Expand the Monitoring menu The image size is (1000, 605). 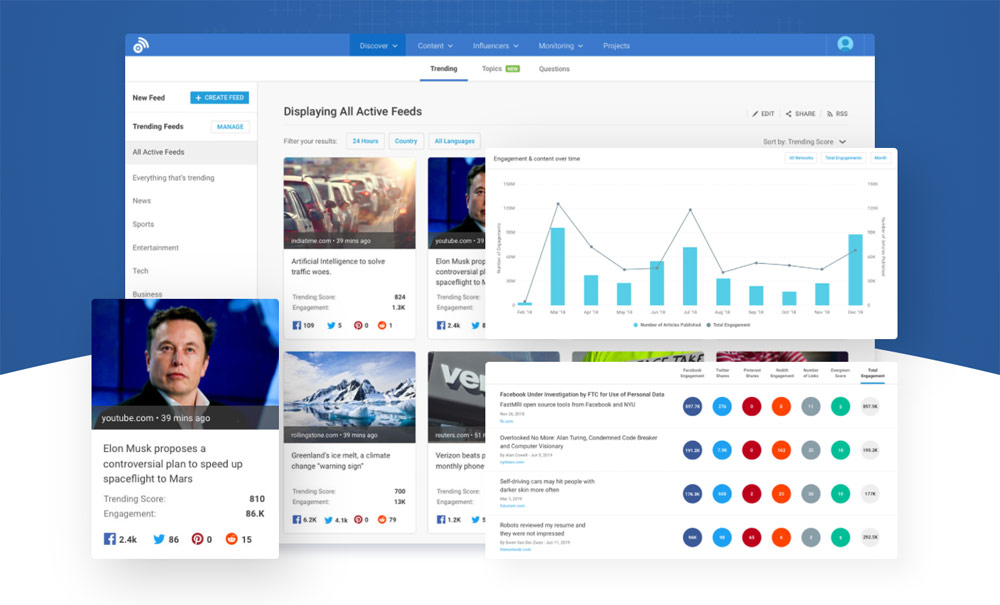pyautogui.click(x=561, y=46)
